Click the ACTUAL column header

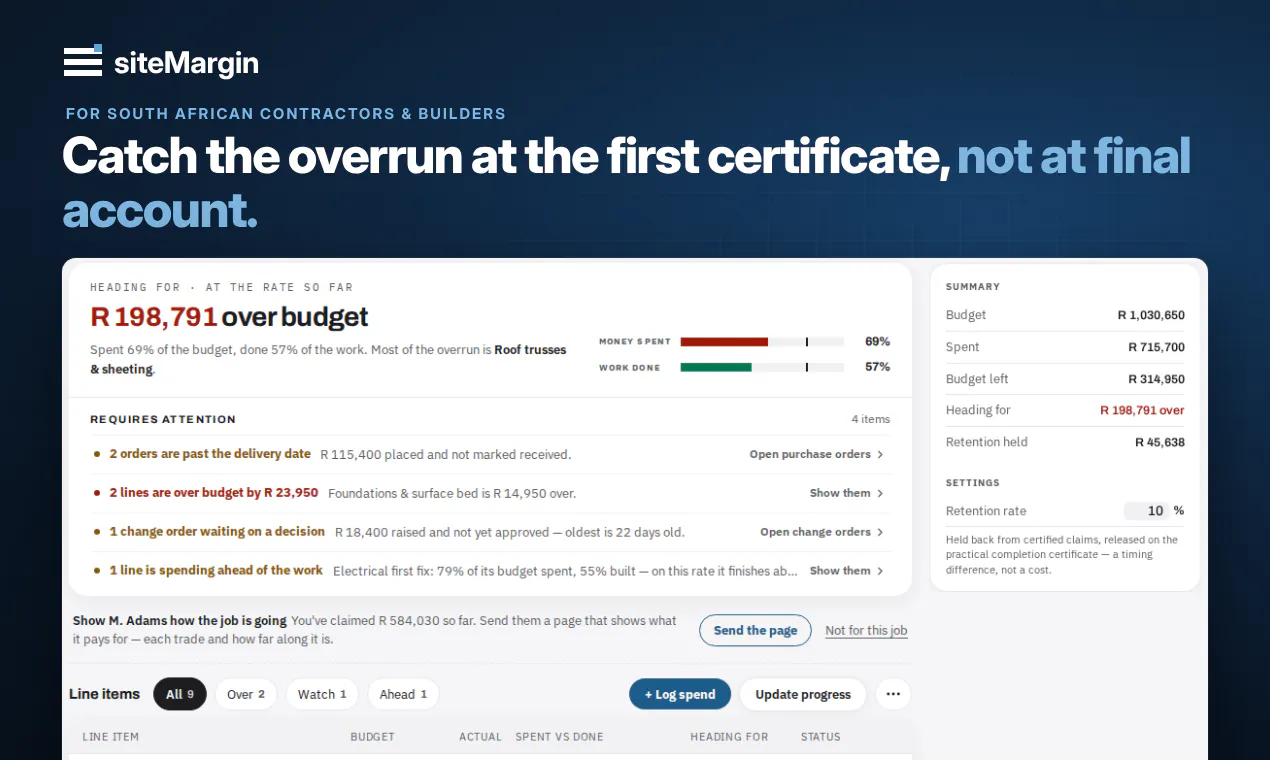coord(480,737)
